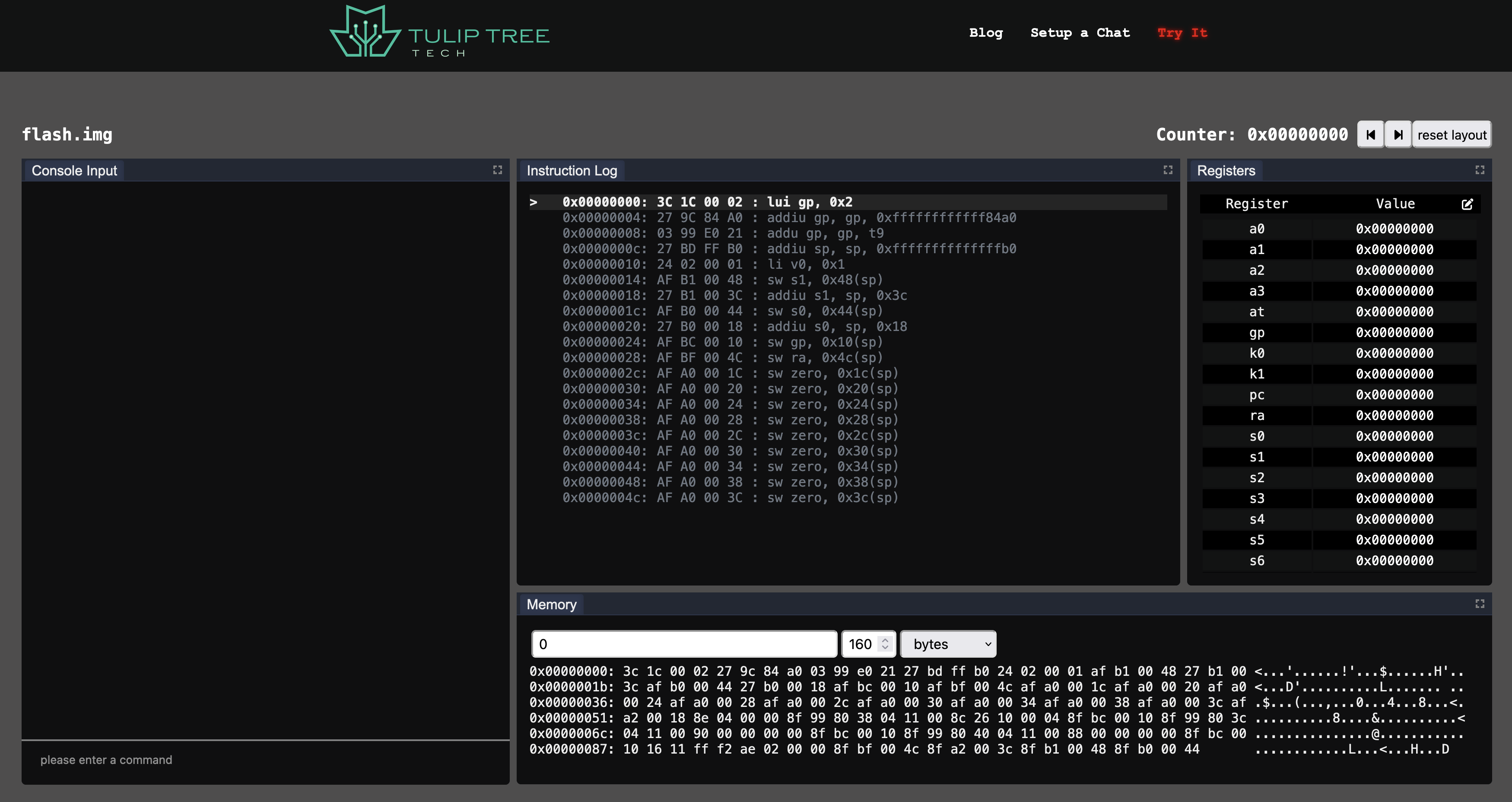Click memory row 0x00000087
Viewport: 1512px width, 802px height.
(990, 749)
